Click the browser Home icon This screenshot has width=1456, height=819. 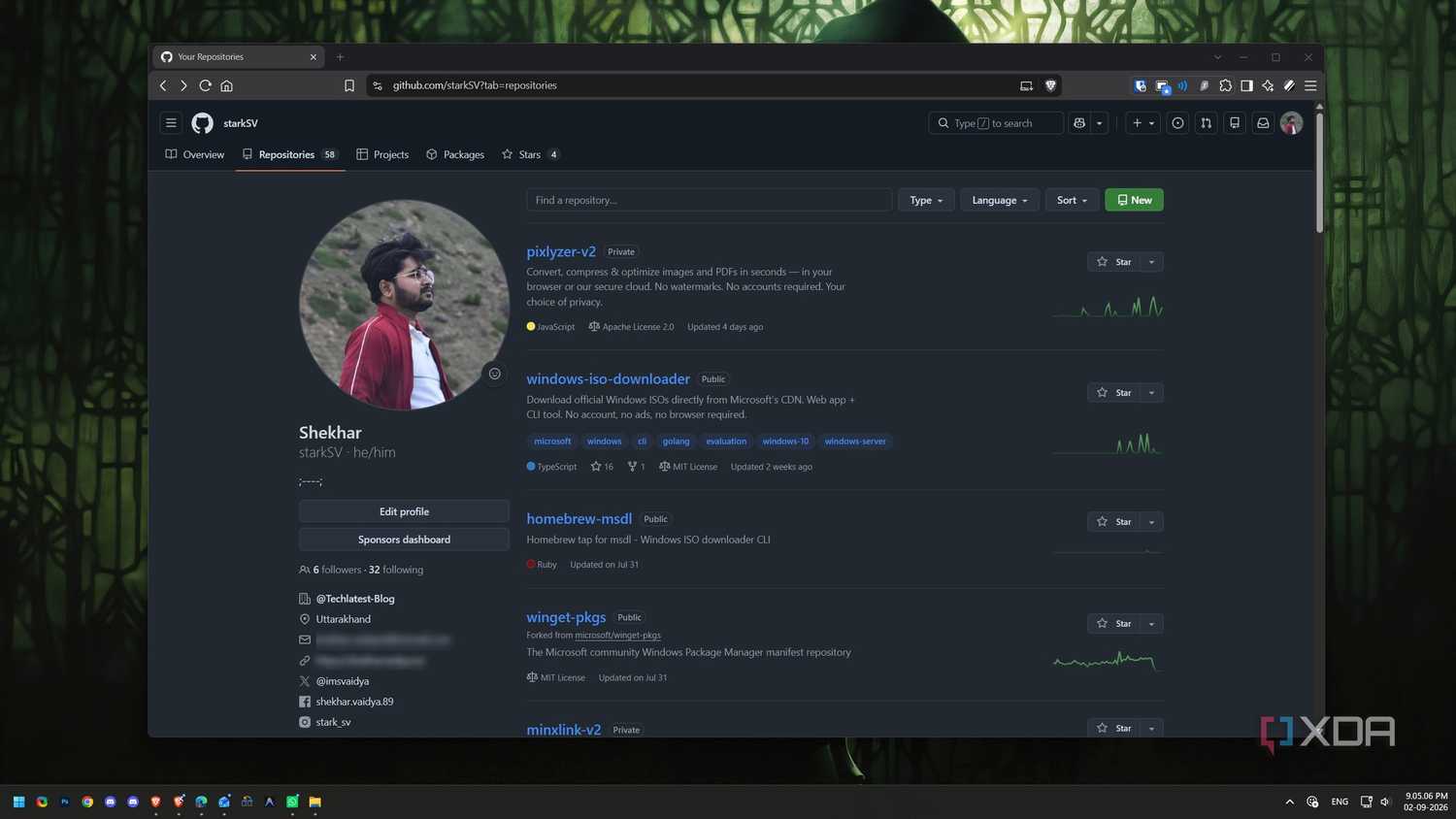[226, 85]
